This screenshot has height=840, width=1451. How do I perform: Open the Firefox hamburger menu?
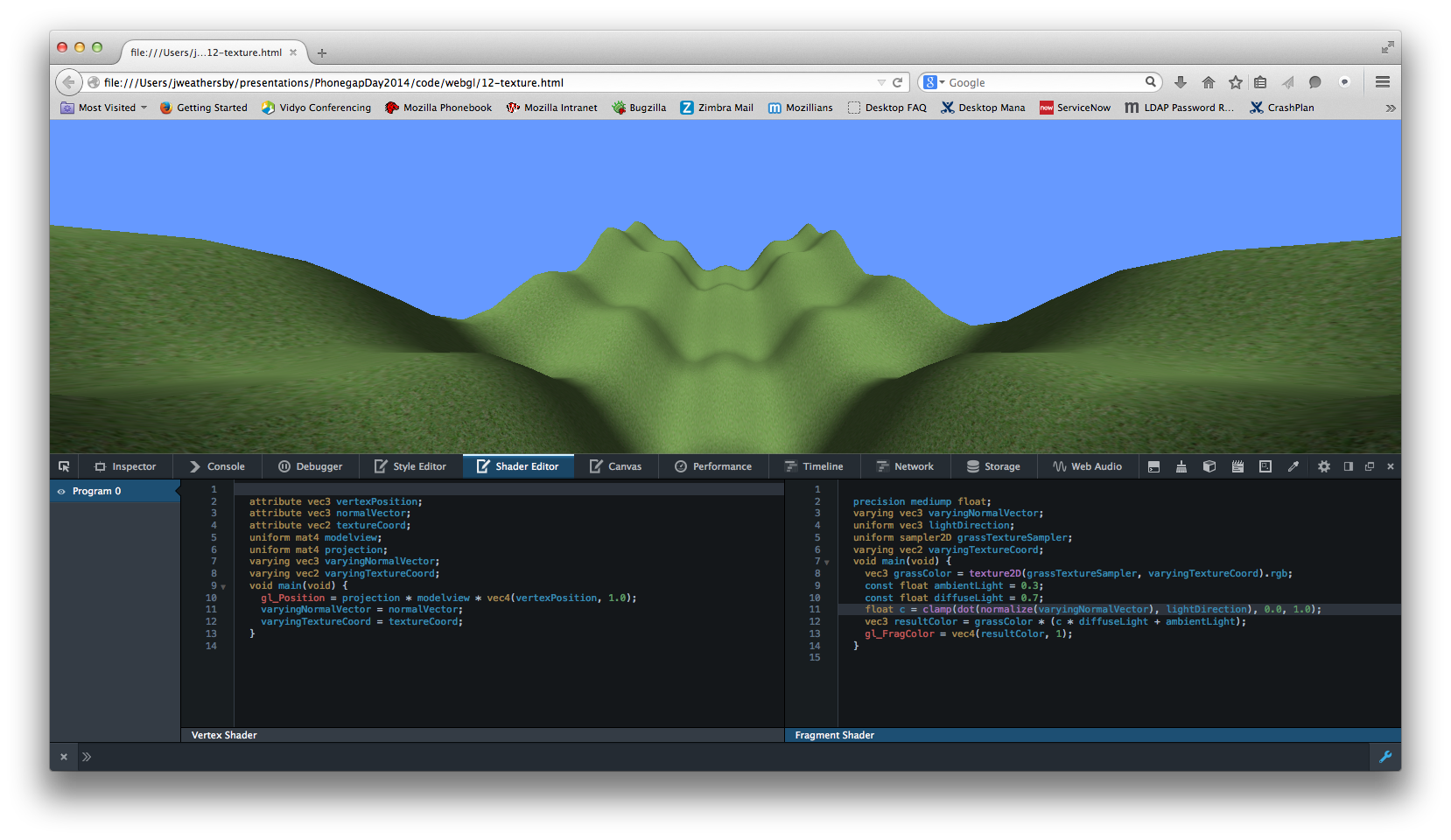[1383, 82]
